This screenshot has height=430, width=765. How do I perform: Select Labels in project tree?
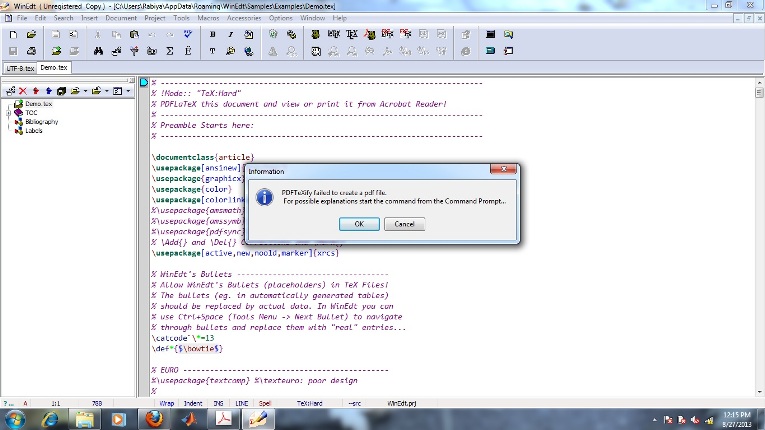point(34,131)
